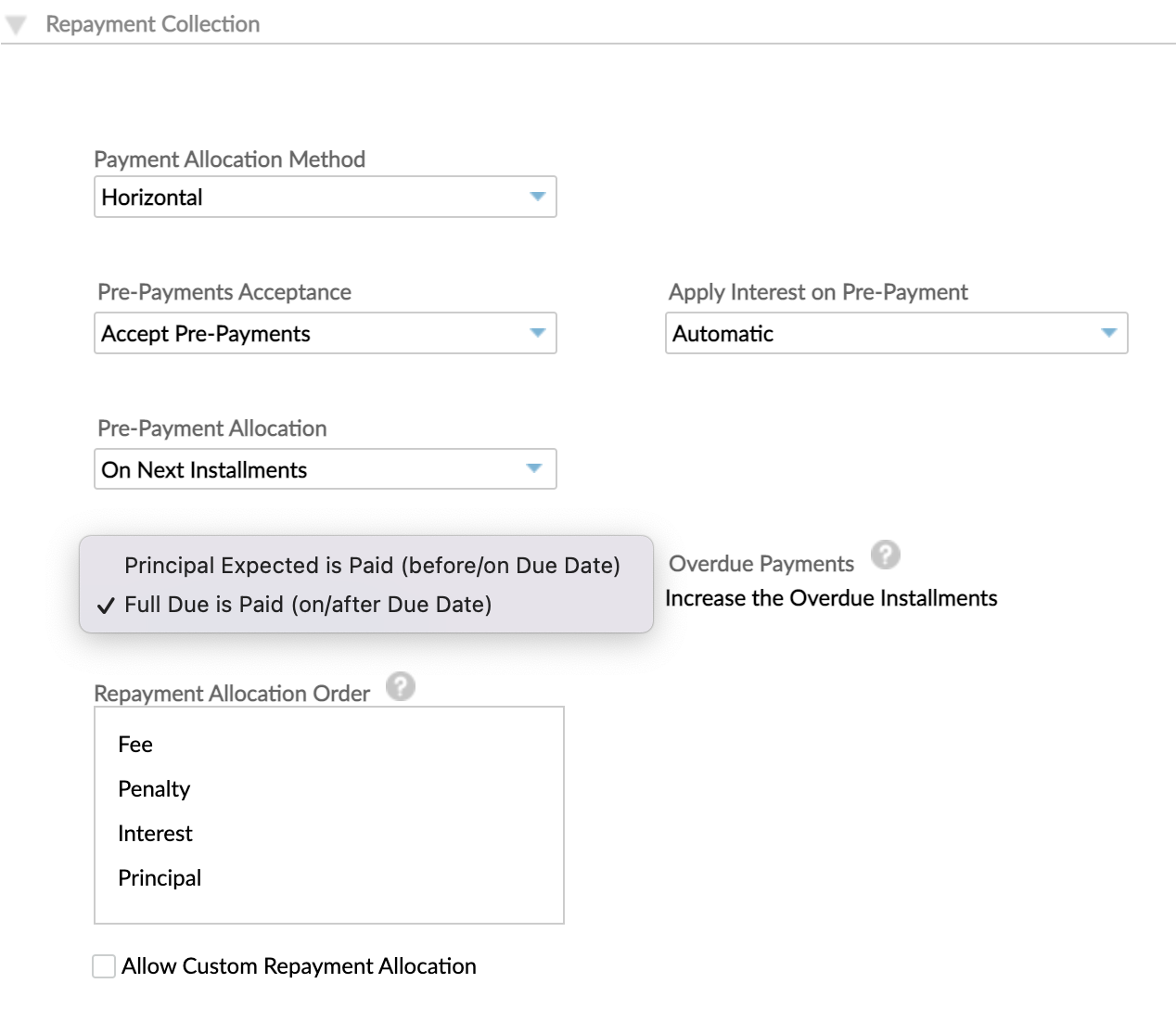Select Fee in Repayment Allocation Order list

(134, 744)
